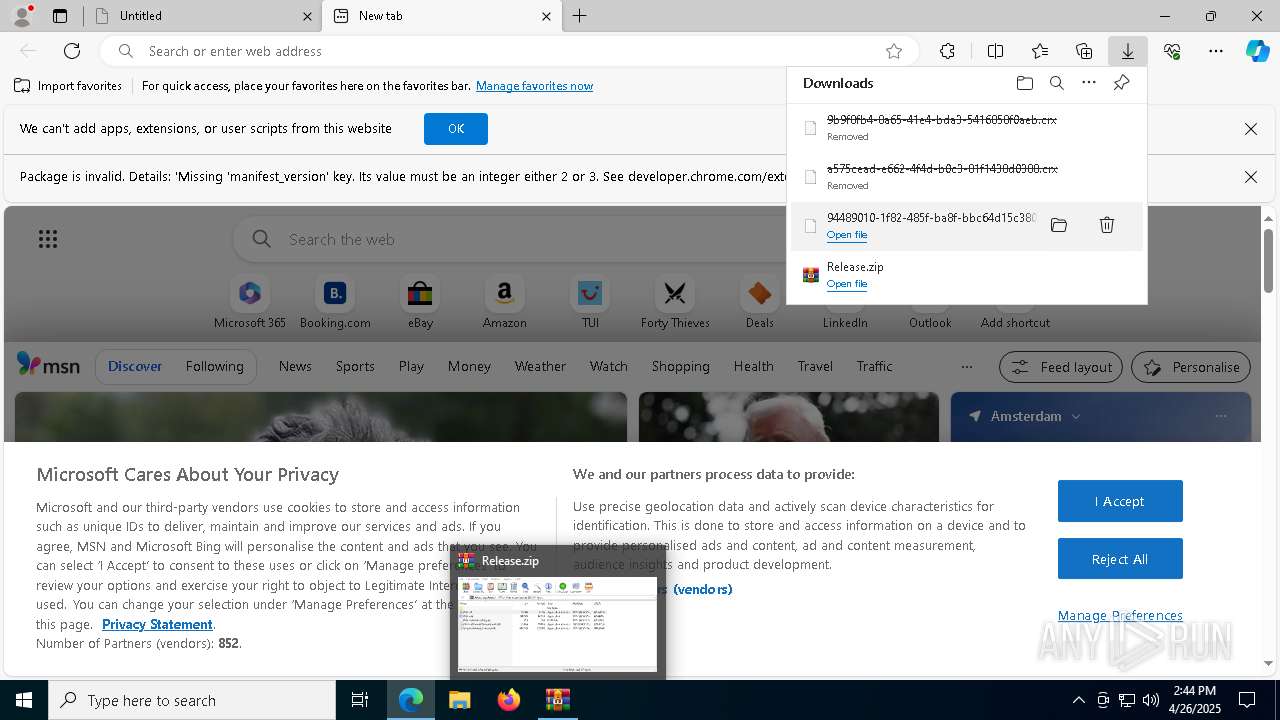Open Collections icon in toolbar
1280x720 pixels.
click(x=1084, y=51)
